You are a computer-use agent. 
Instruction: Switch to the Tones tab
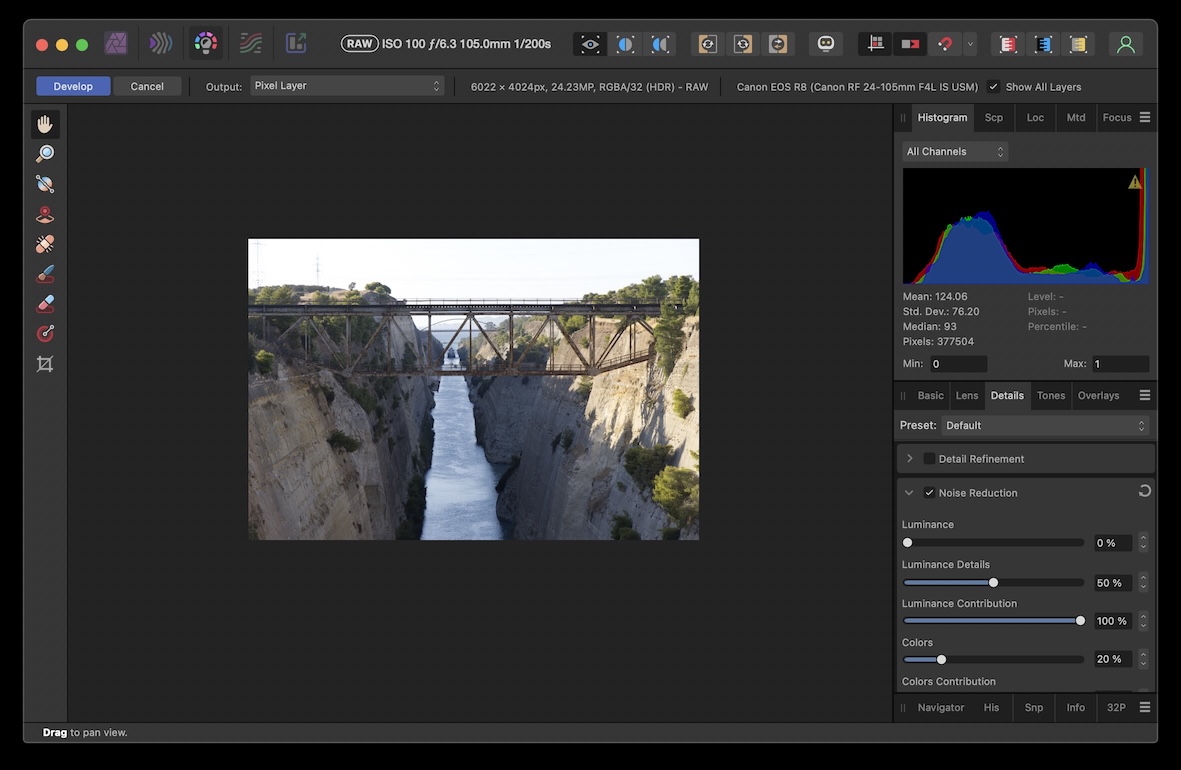coord(1050,396)
